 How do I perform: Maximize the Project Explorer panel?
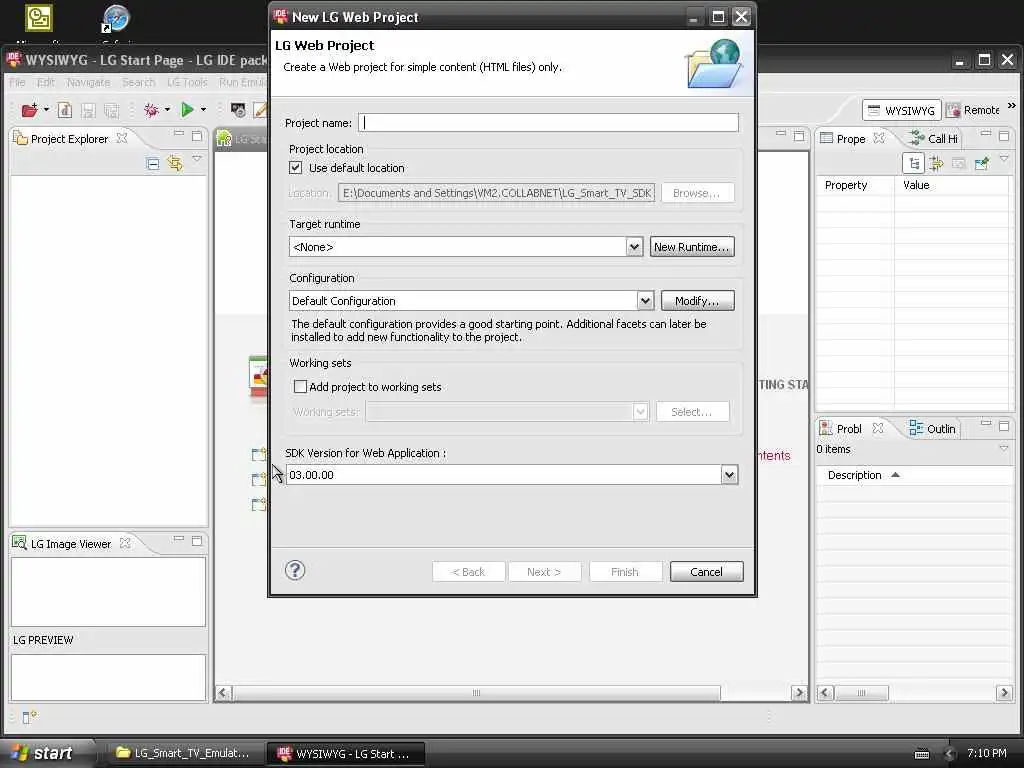click(x=197, y=136)
